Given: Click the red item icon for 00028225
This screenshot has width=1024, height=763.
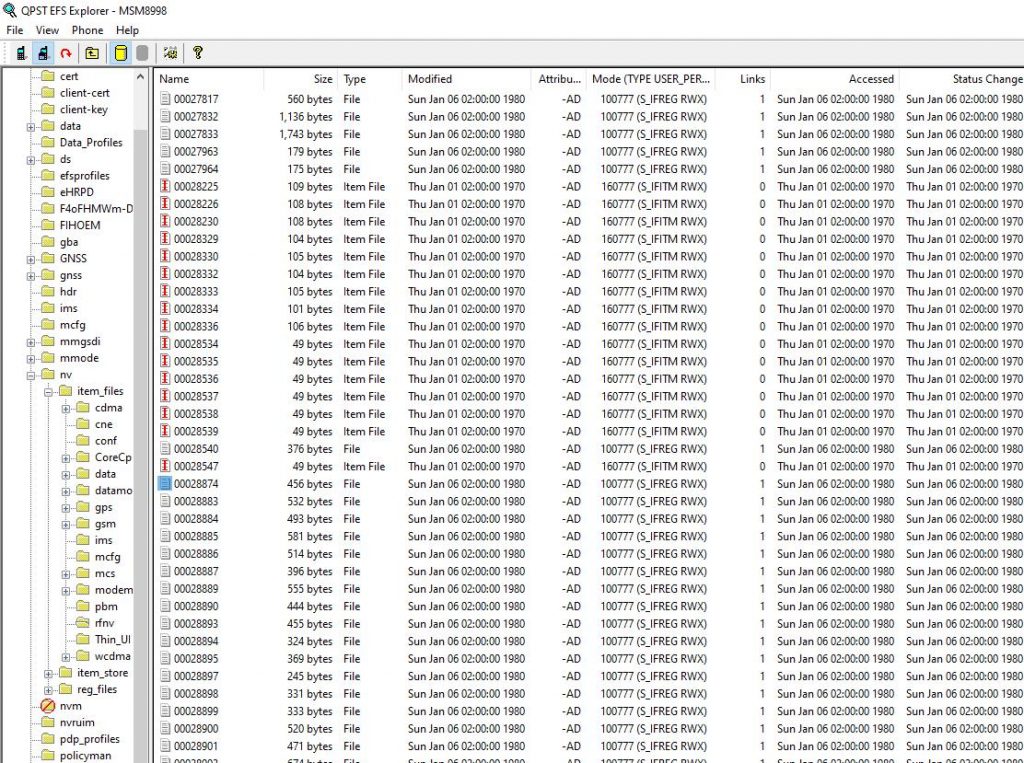Looking at the screenshot, I should [x=166, y=187].
